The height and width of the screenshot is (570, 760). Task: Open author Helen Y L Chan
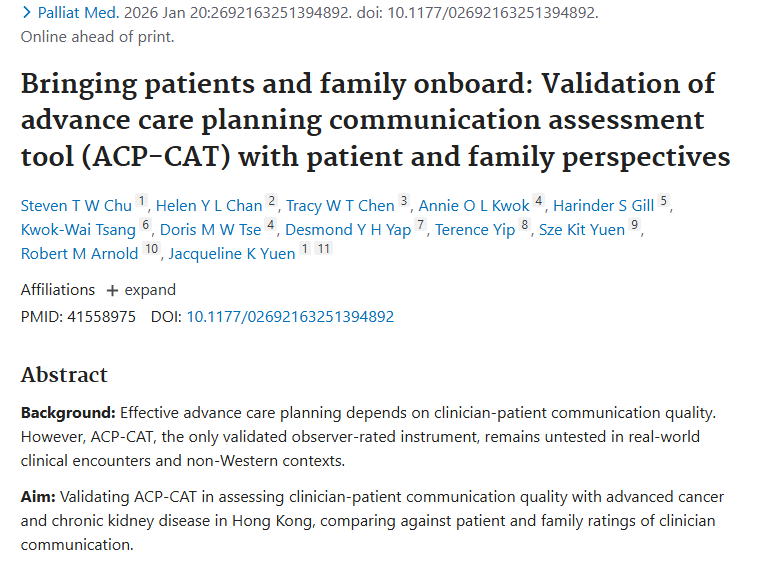click(210, 206)
